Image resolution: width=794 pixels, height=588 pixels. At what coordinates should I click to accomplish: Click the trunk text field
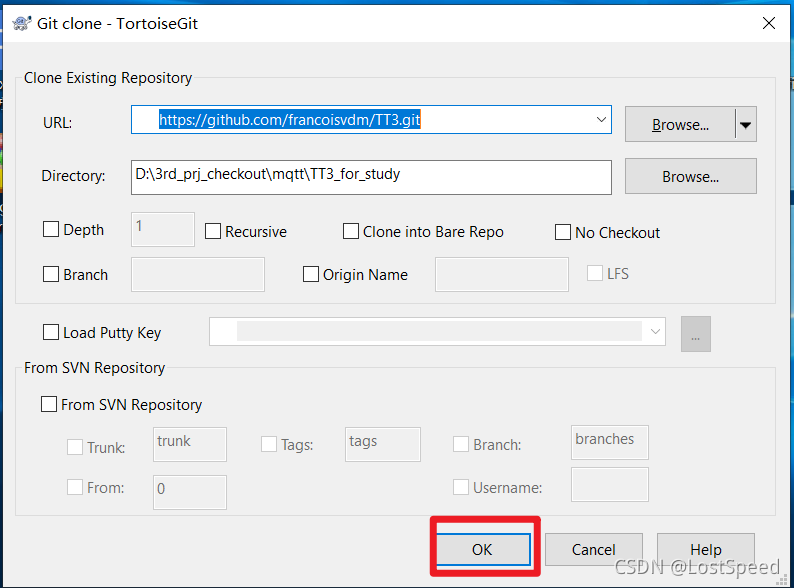[190, 444]
